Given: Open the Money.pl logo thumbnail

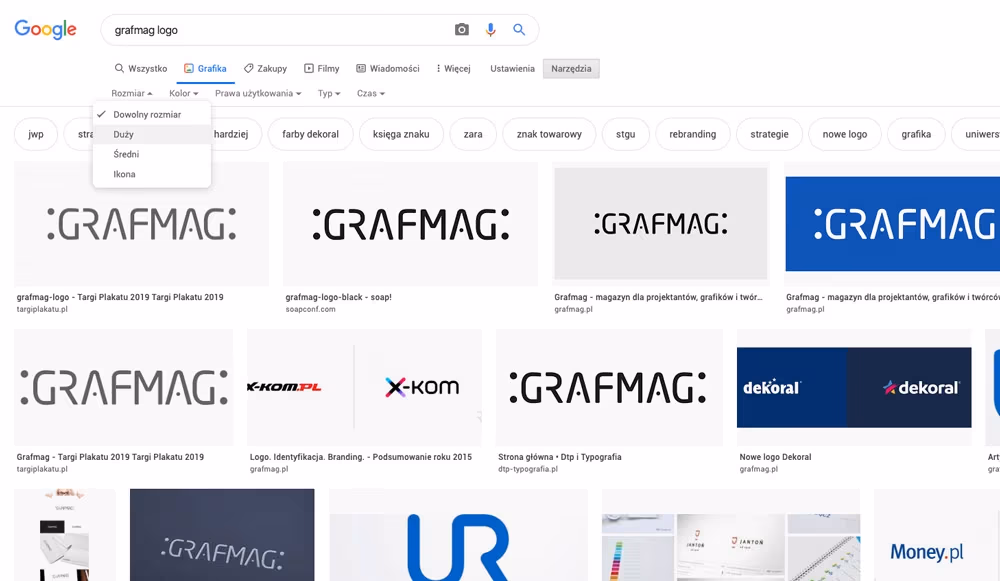Looking at the screenshot, I should pos(937,535).
